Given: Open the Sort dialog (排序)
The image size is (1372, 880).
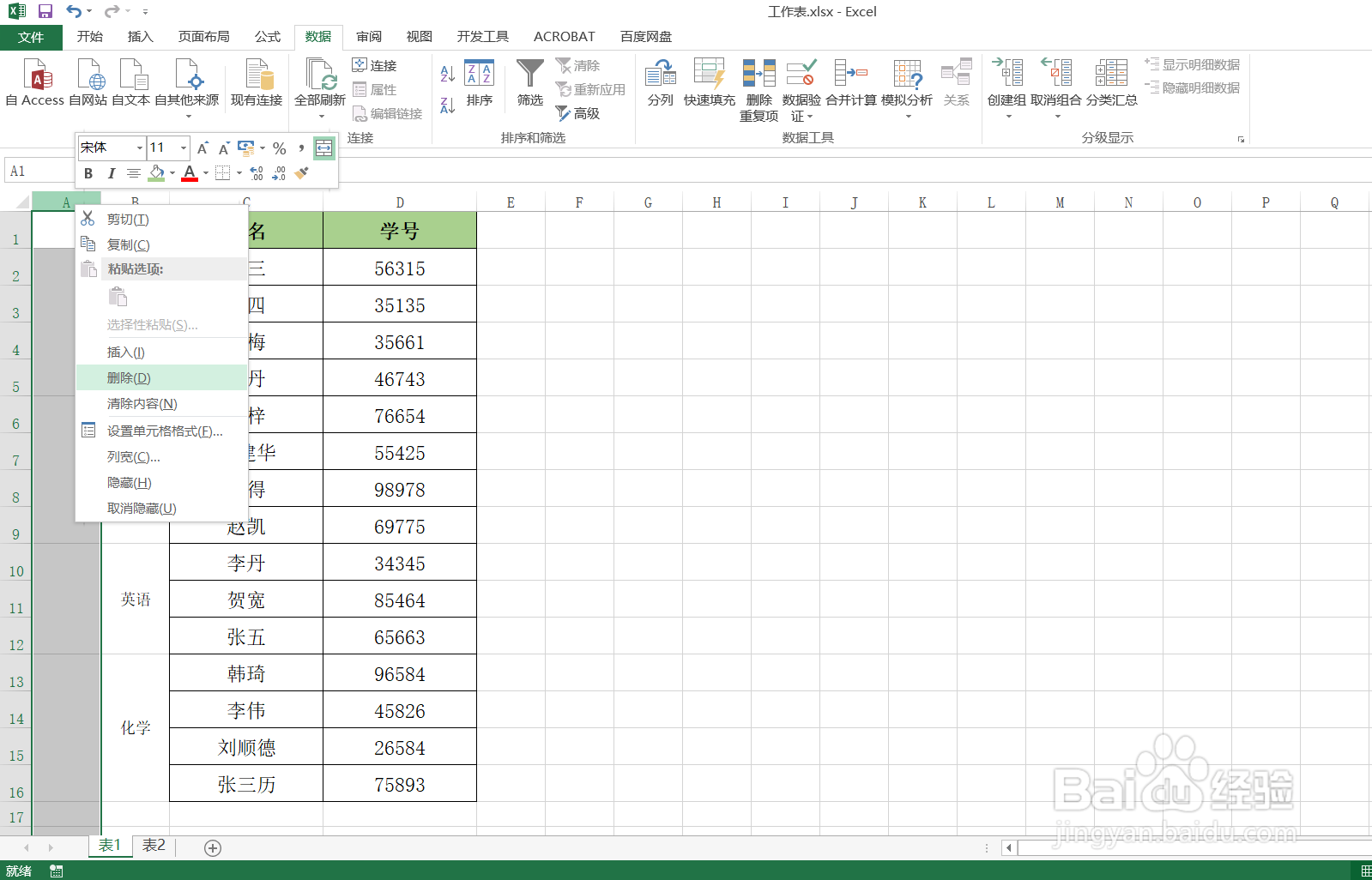Looking at the screenshot, I should [x=479, y=83].
